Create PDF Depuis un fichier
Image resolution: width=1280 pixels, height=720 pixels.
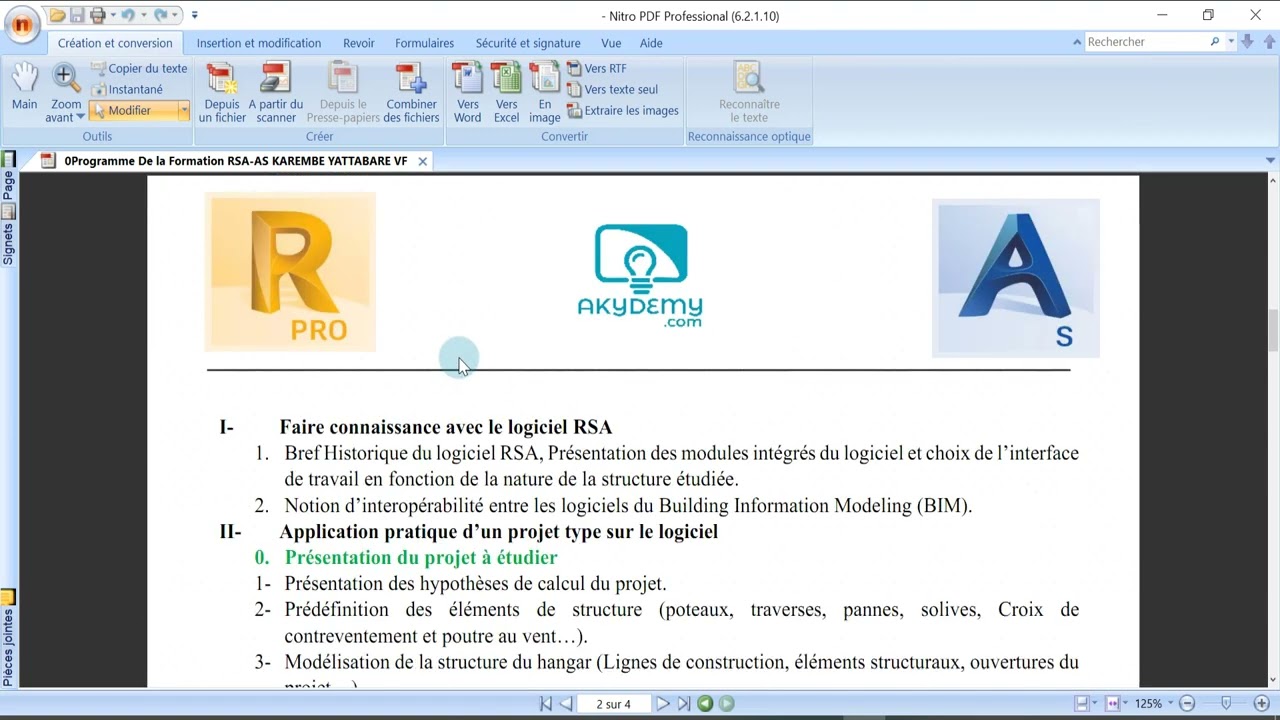222,93
